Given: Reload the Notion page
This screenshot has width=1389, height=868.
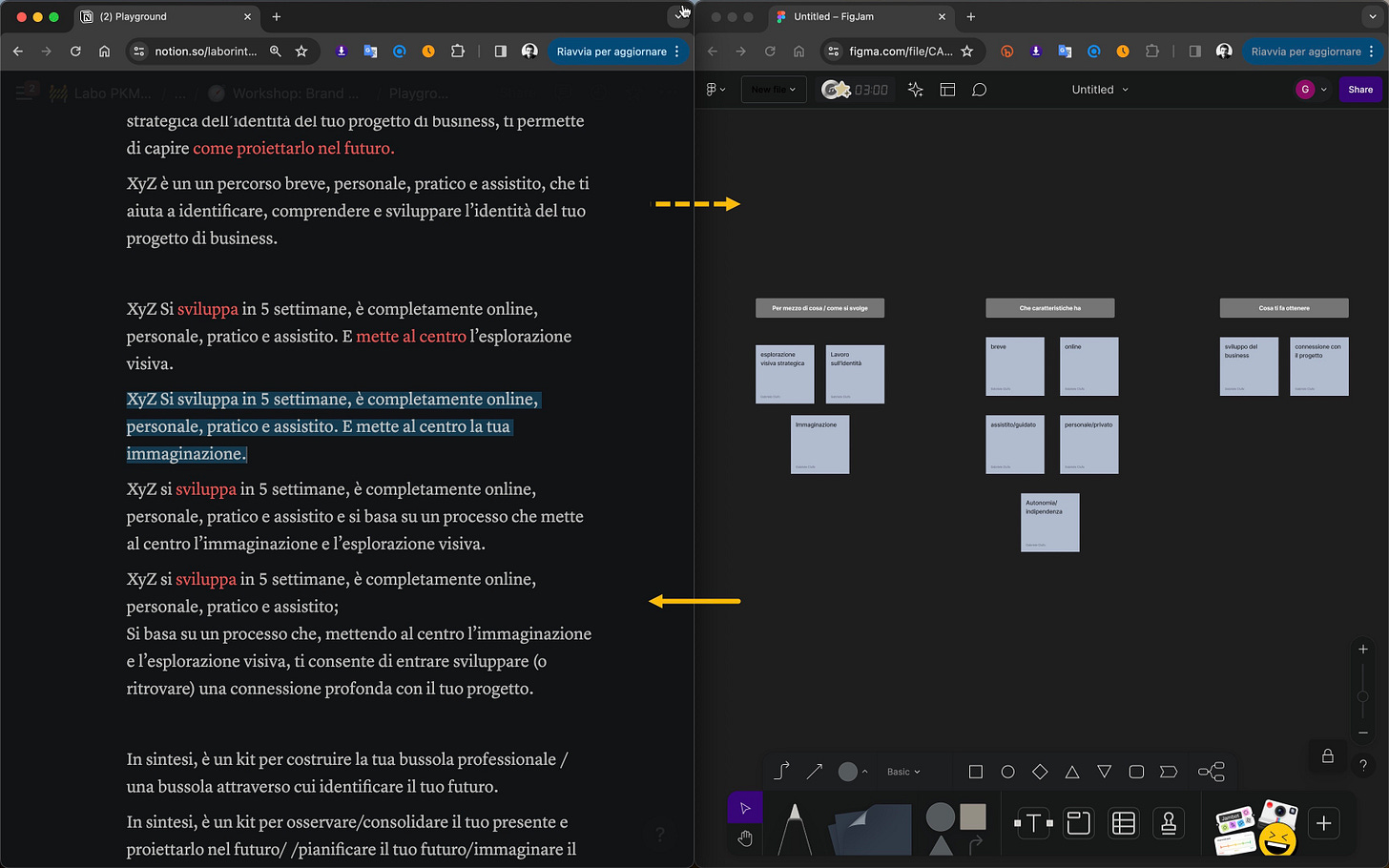Looking at the screenshot, I should pyautogui.click(x=75, y=52).
